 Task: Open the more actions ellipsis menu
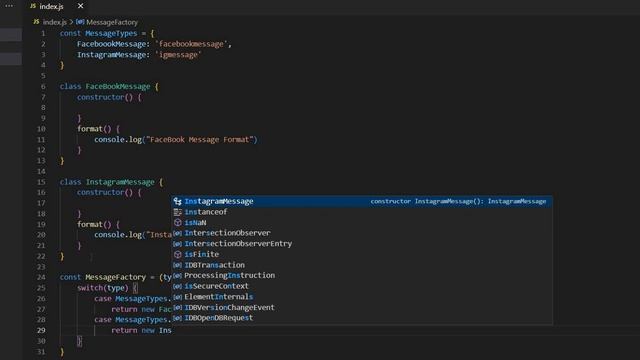coord(9,6)
